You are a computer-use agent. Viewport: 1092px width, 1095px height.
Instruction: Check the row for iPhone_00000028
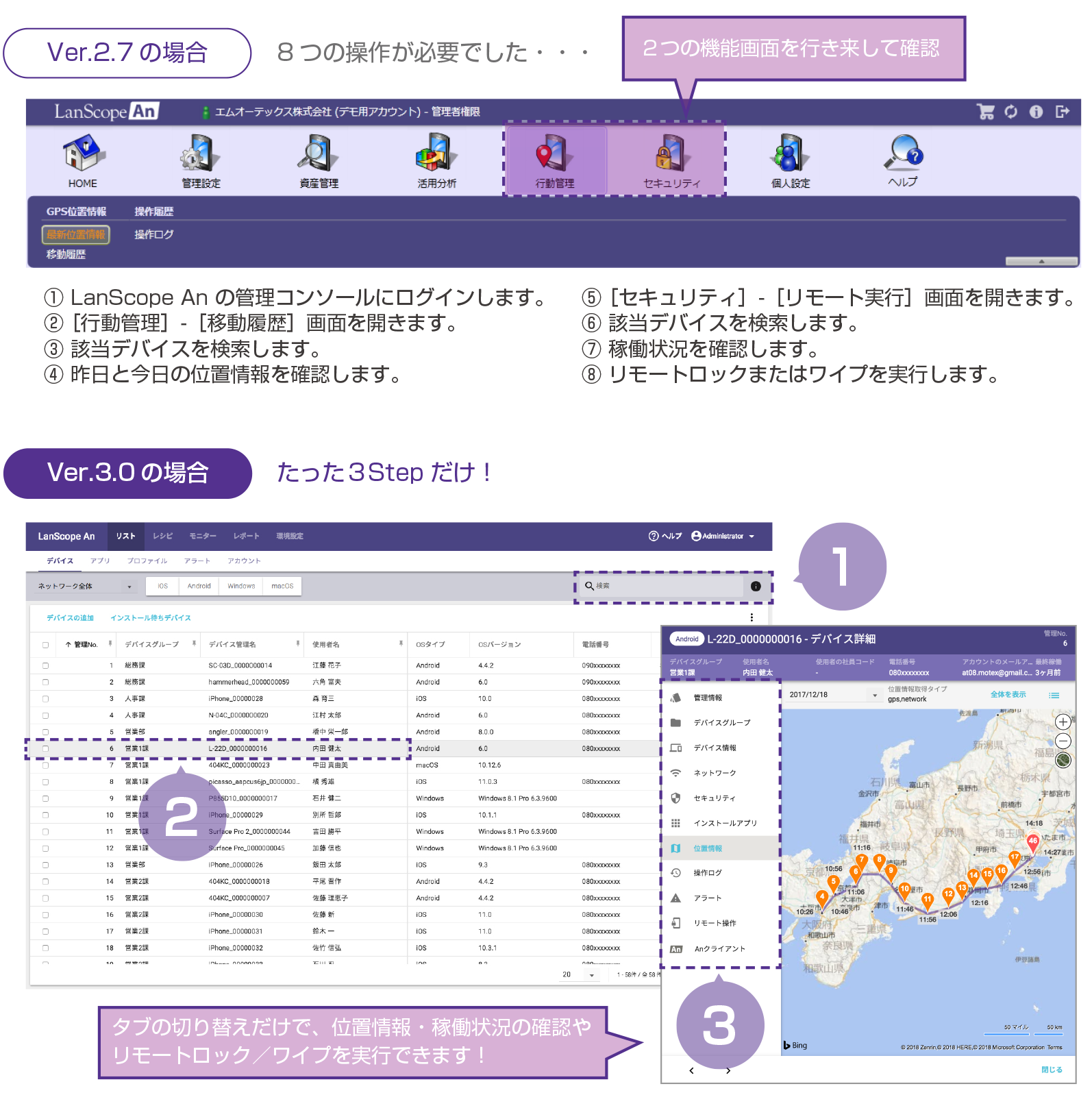[46, 699]
